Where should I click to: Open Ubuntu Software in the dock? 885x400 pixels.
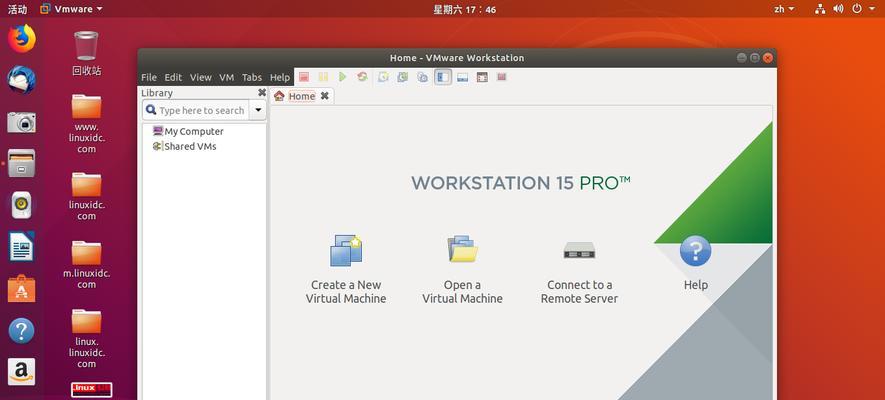(x=21, y=288)
